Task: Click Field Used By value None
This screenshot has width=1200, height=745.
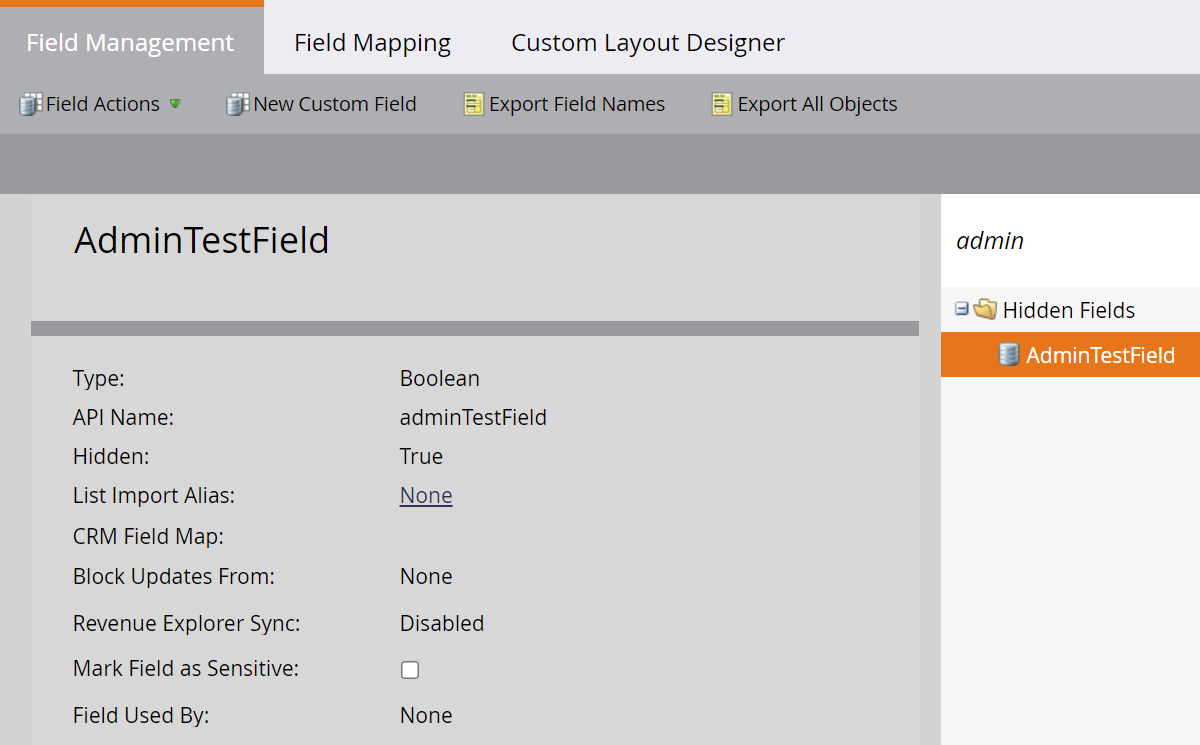Action: pyautogui.click(x=426, y=715)
